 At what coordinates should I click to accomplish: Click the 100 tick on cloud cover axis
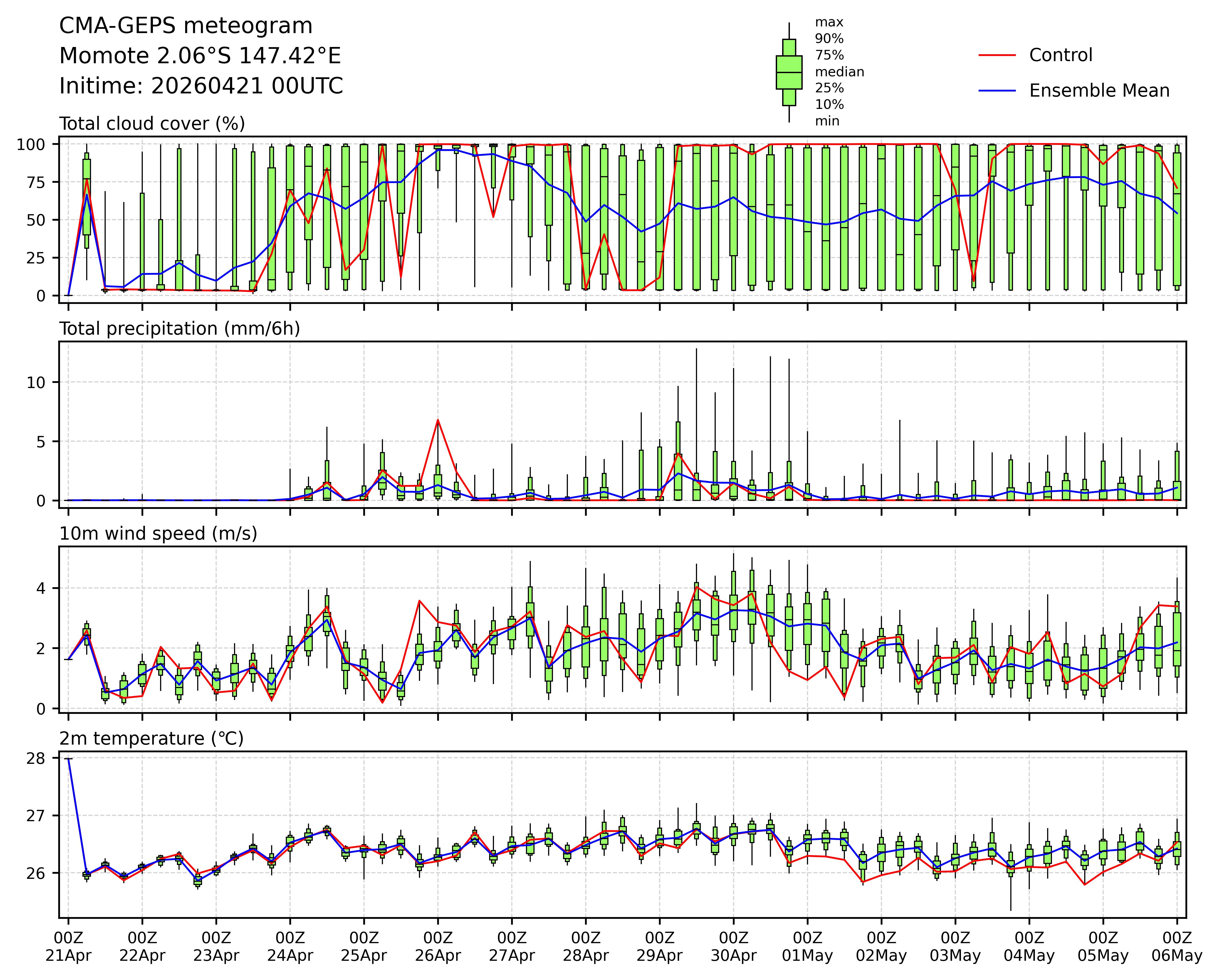[31, 145]
